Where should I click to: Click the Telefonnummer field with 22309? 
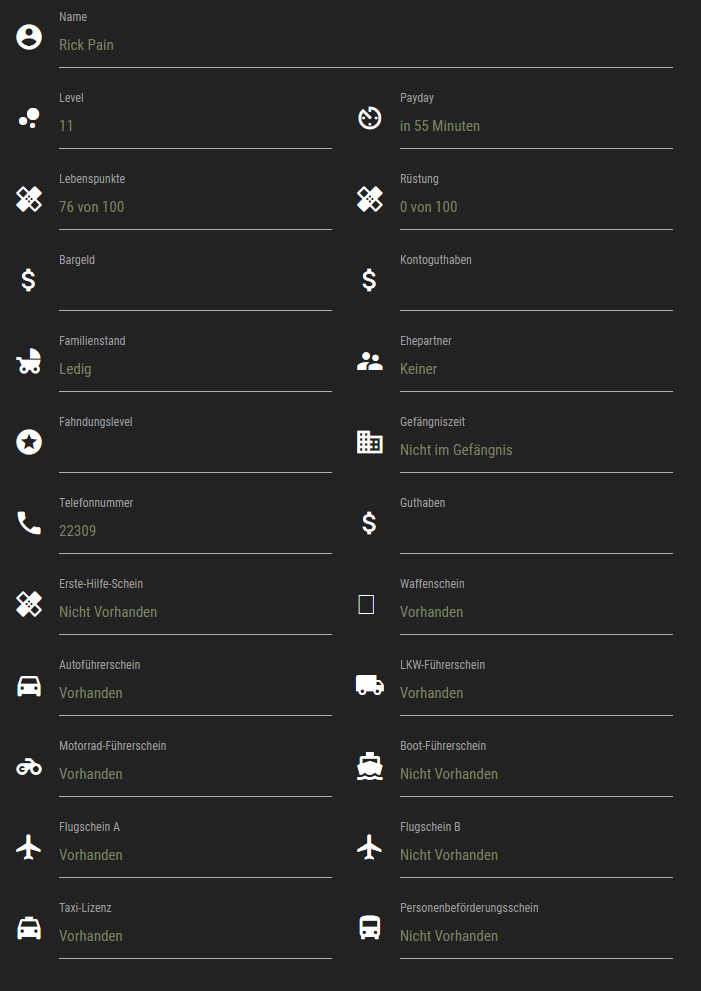pyautogui.click(x=195, y=531)
